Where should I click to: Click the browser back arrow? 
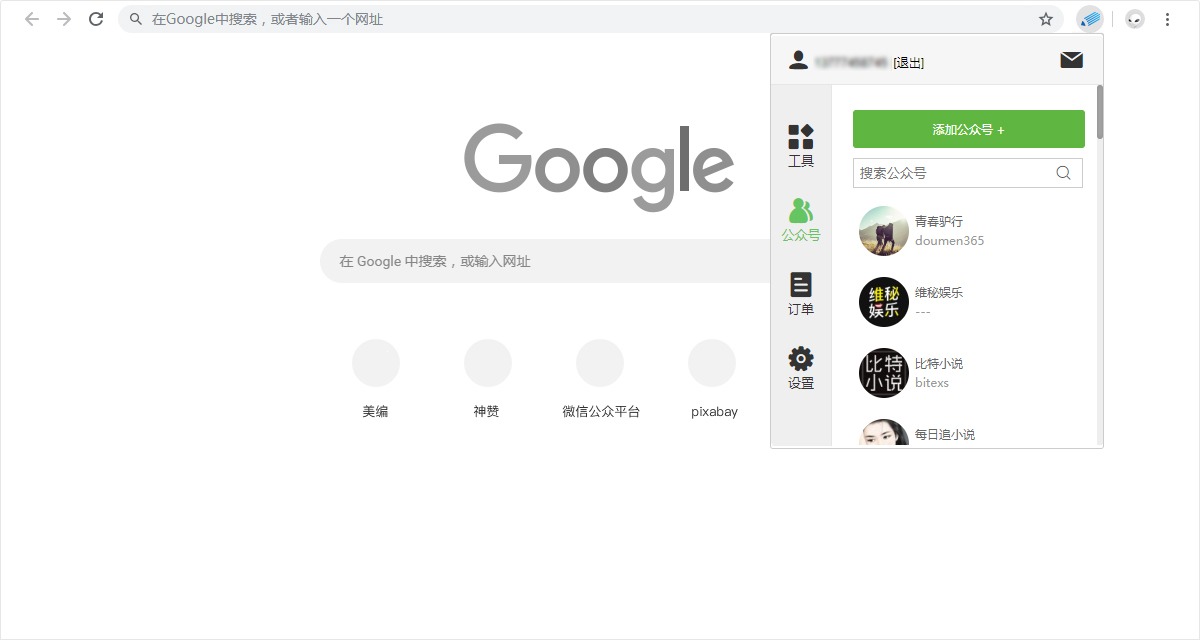point(31,19)
